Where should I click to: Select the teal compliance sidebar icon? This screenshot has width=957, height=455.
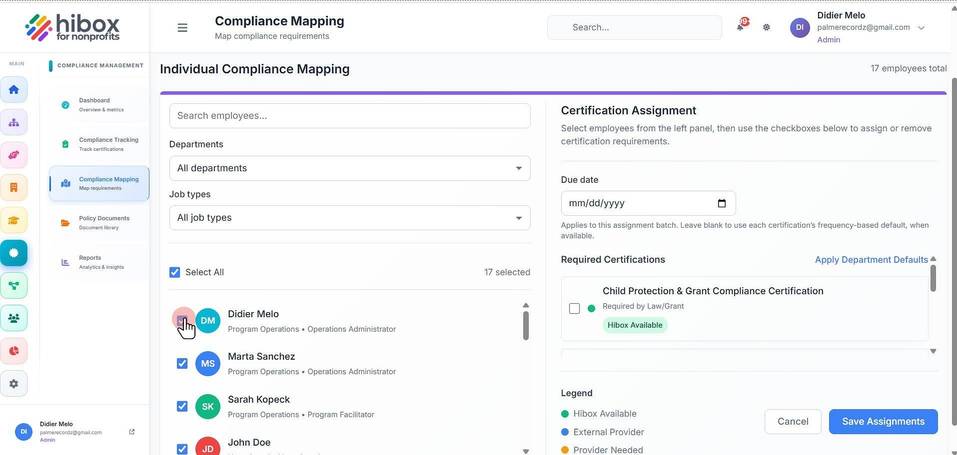(13, 252)
